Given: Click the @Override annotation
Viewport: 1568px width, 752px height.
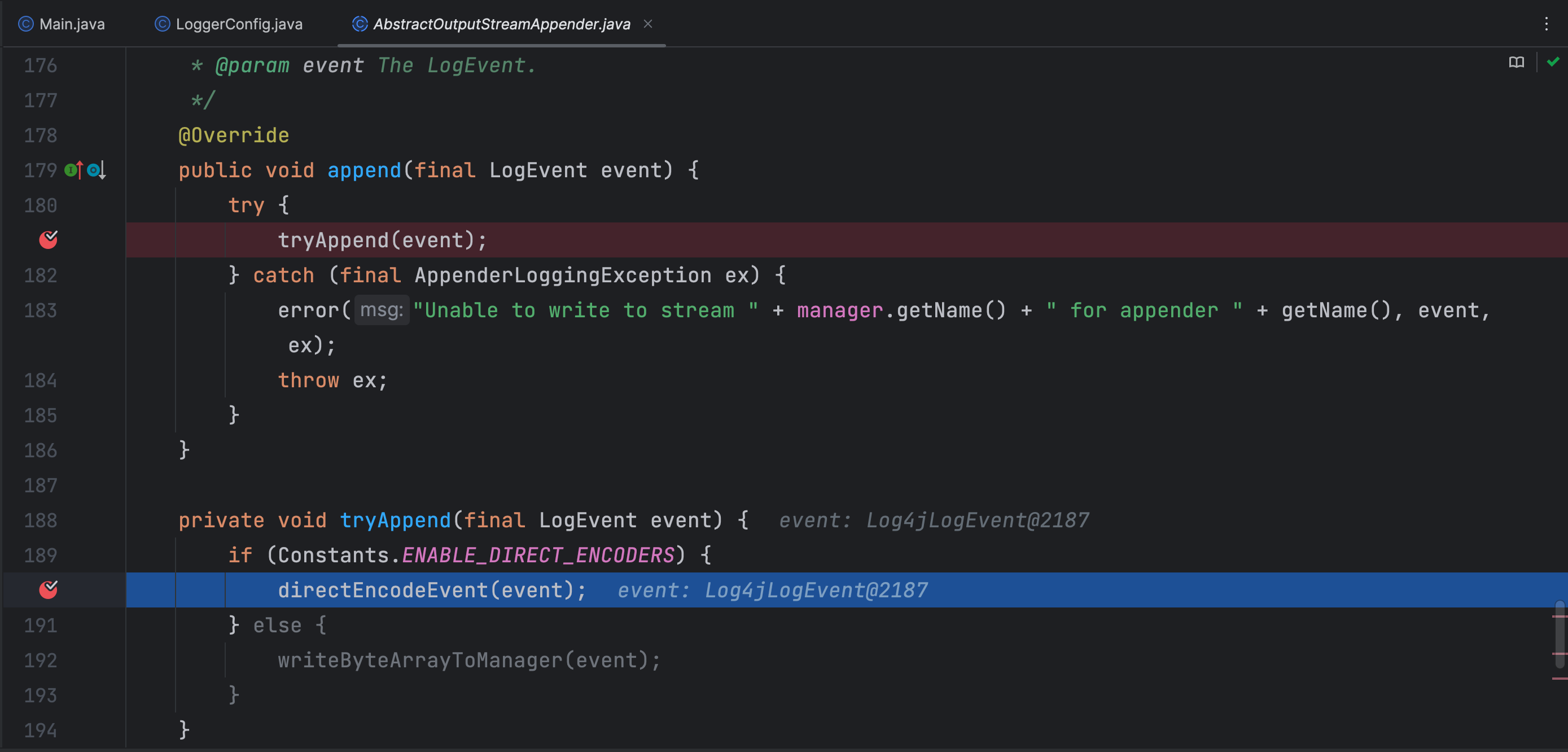Looking at the screenshot, I should pos(234,135).
